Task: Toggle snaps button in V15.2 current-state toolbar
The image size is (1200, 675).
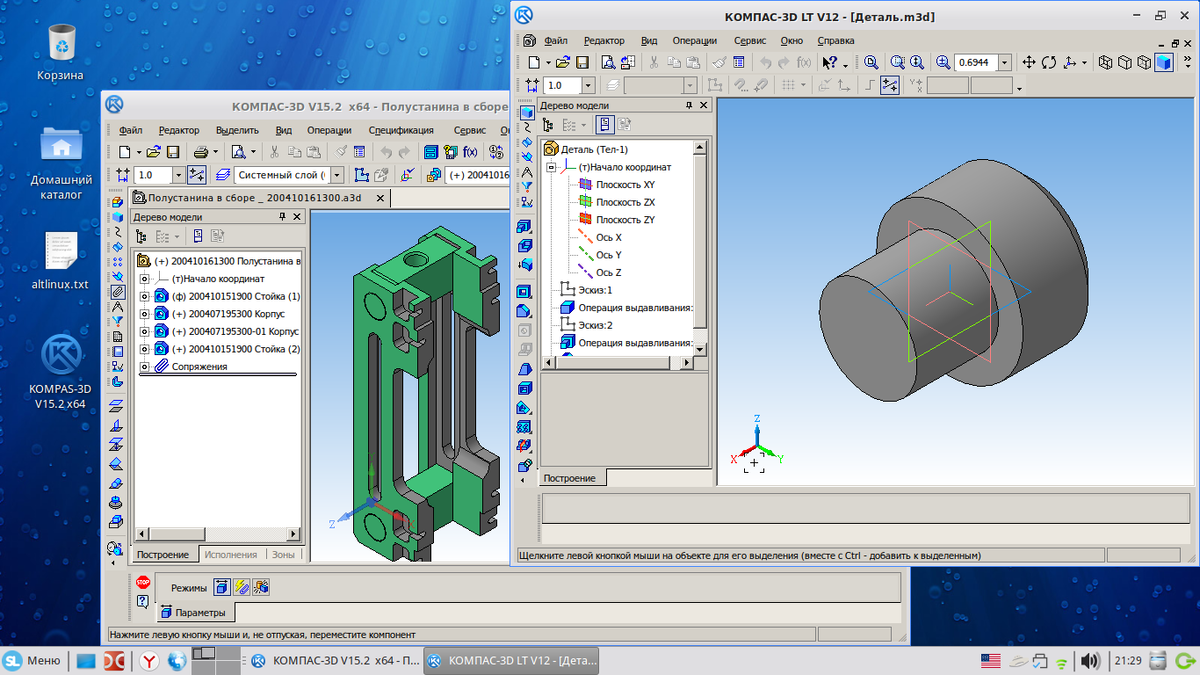Action: click(196, 175)
